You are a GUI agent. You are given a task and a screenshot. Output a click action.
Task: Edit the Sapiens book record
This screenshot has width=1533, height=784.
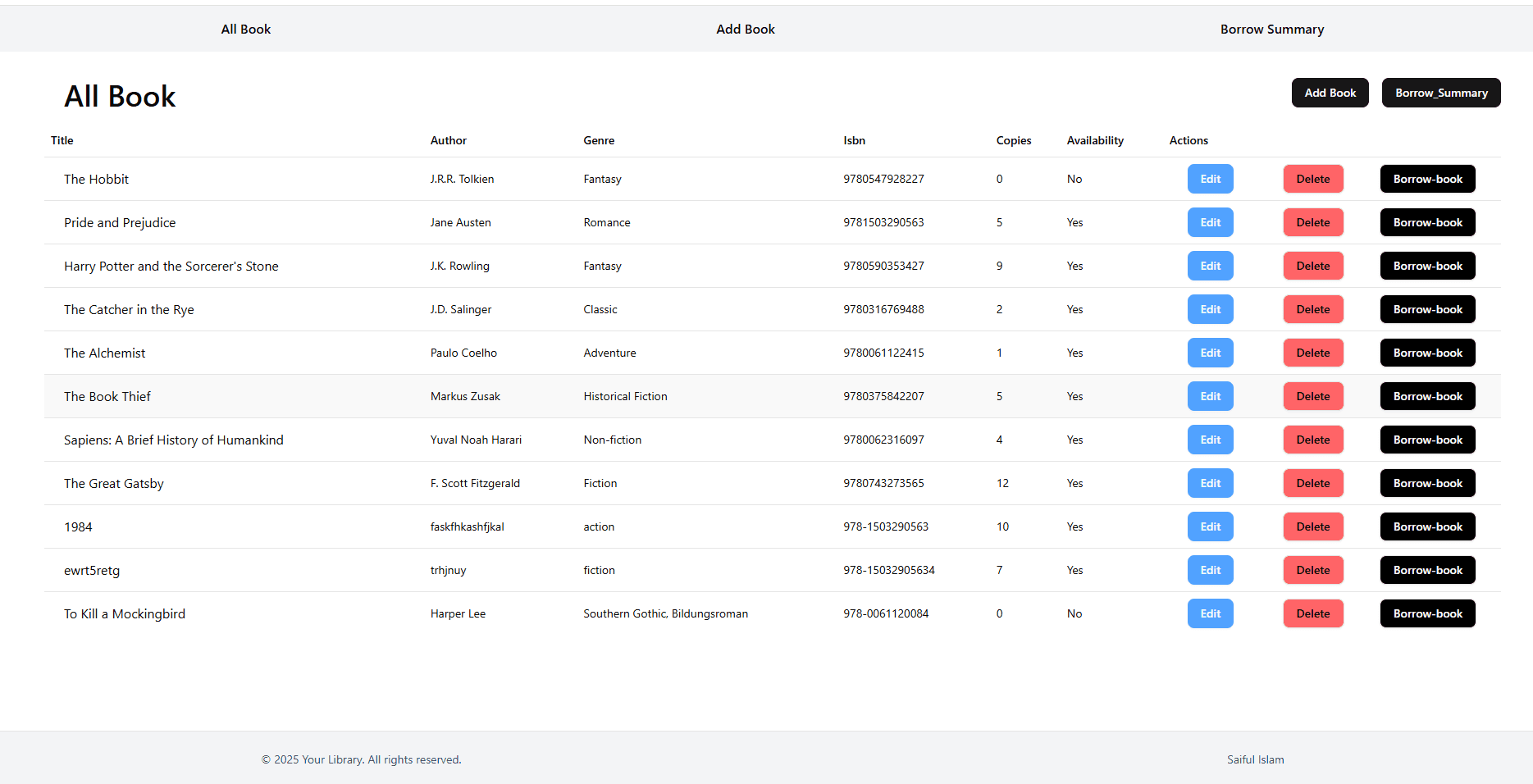(1210, 440)
